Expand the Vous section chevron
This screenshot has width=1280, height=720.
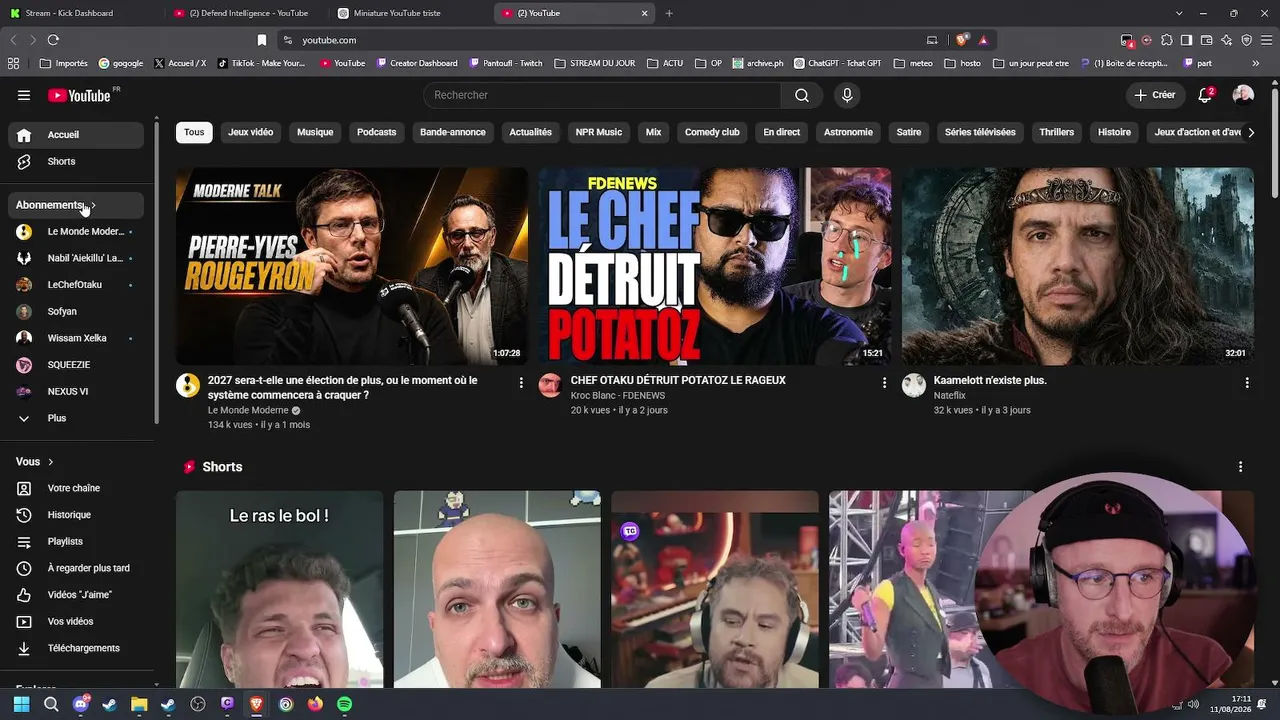click(x=50, y=462)
